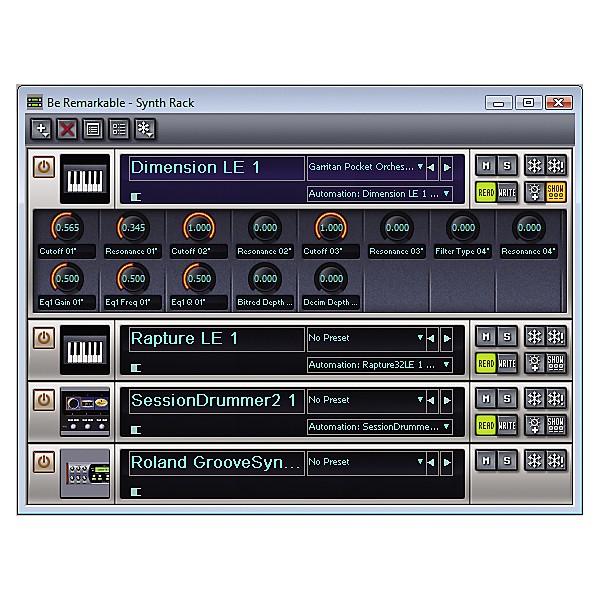Solo Roland GrooveSynth

tap(507, 461)
